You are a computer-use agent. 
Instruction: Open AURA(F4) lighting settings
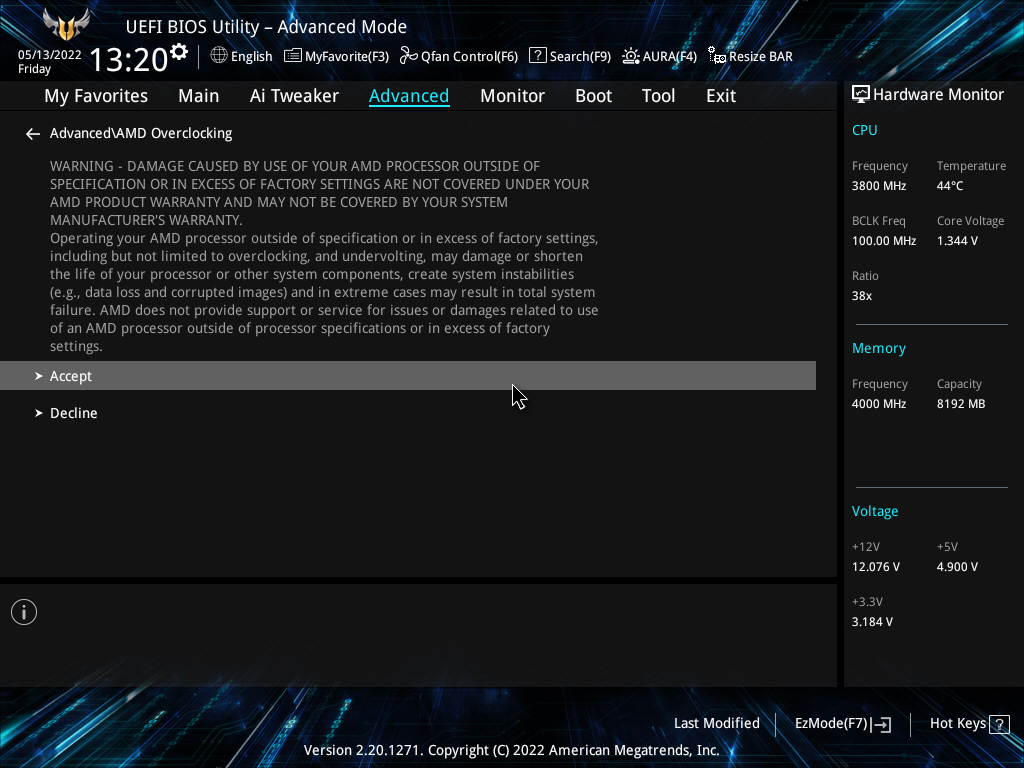tap(659, 56)
